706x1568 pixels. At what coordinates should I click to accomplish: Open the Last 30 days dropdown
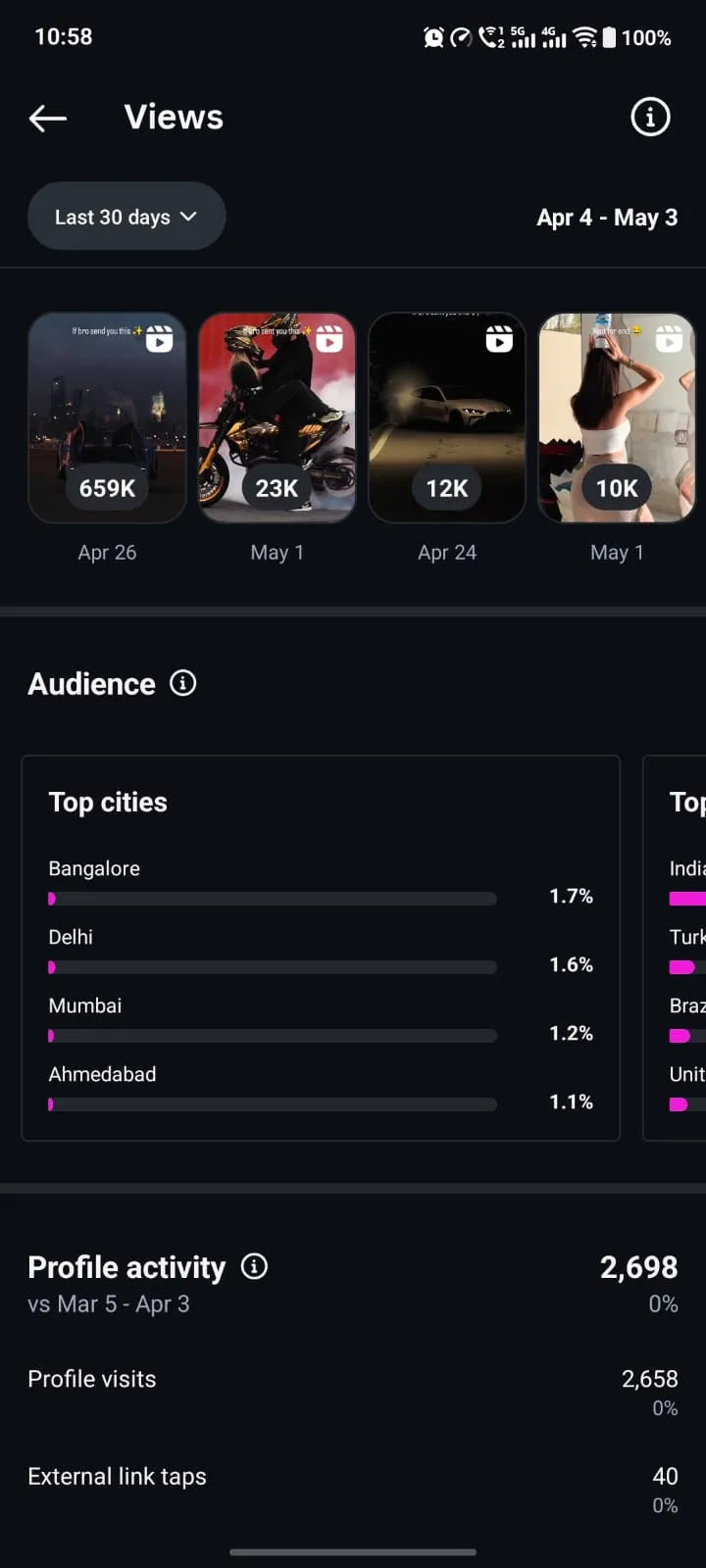pyautogui.click(x=126, y=217)
